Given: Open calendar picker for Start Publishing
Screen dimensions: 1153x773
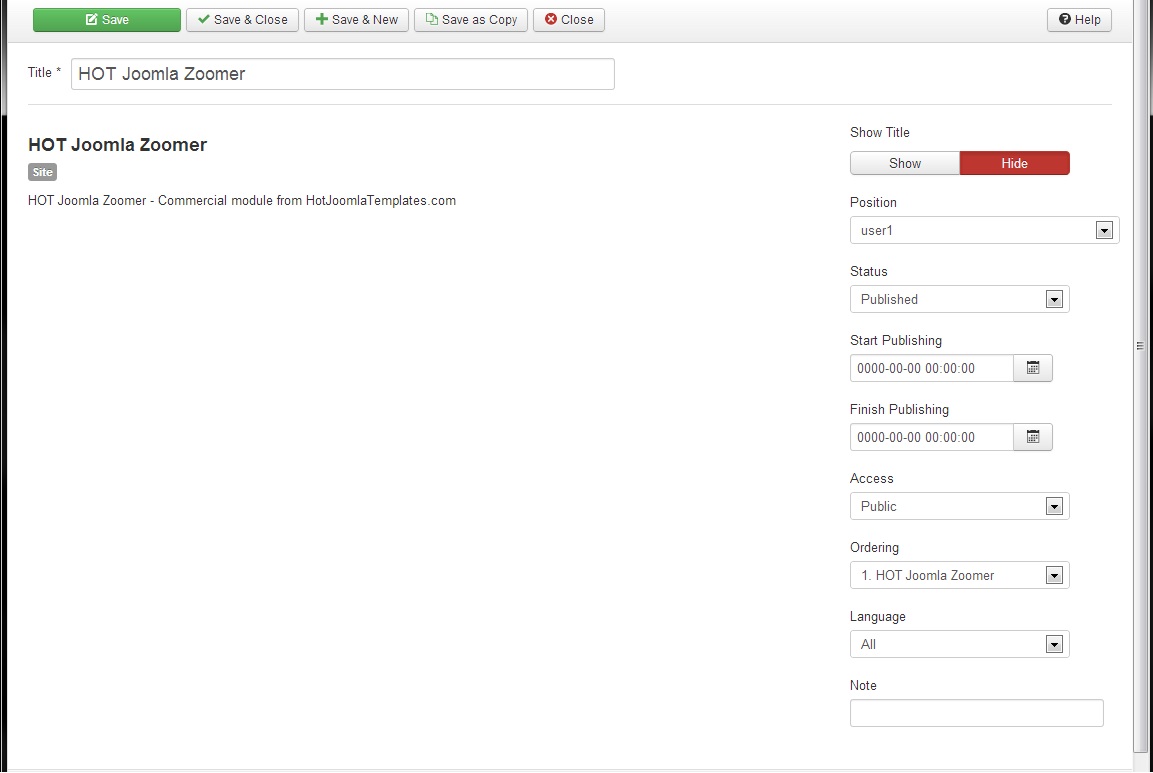Looking at the screenshot, I should (x=1033, y=368).
